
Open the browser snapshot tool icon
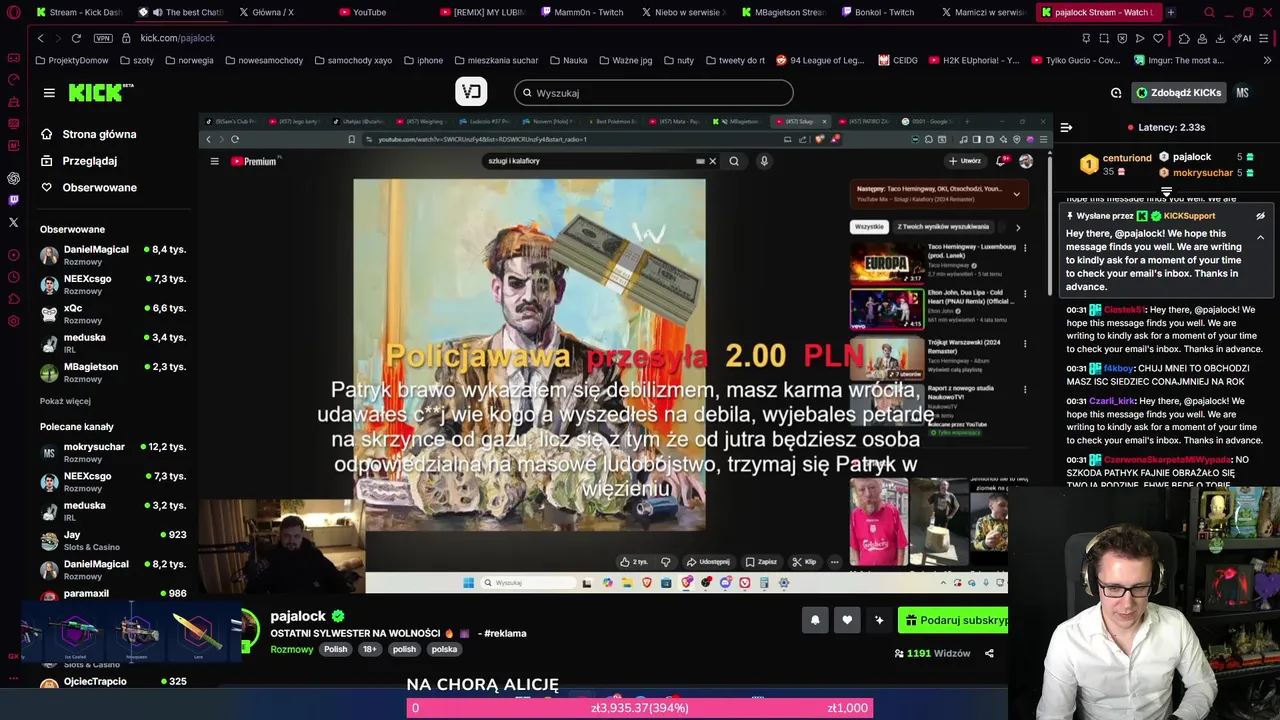[x=1104, y=38]
